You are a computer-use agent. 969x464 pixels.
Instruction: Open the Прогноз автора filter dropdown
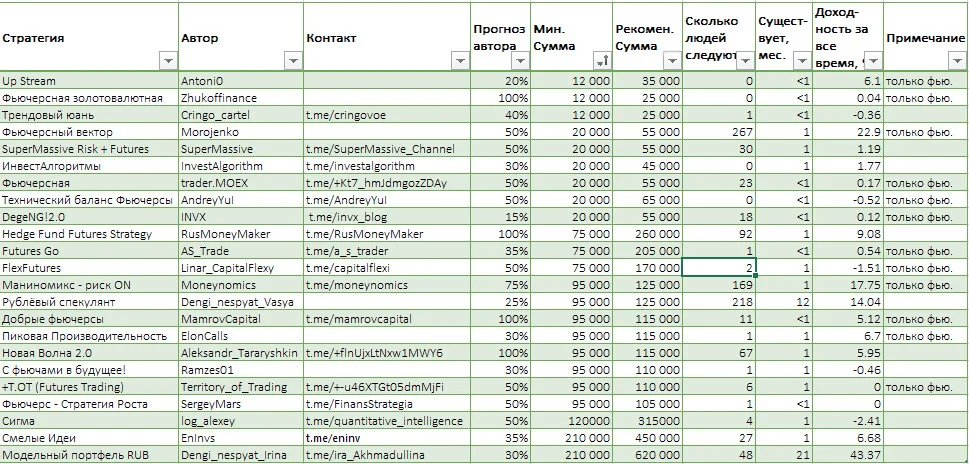pos(520,61)
